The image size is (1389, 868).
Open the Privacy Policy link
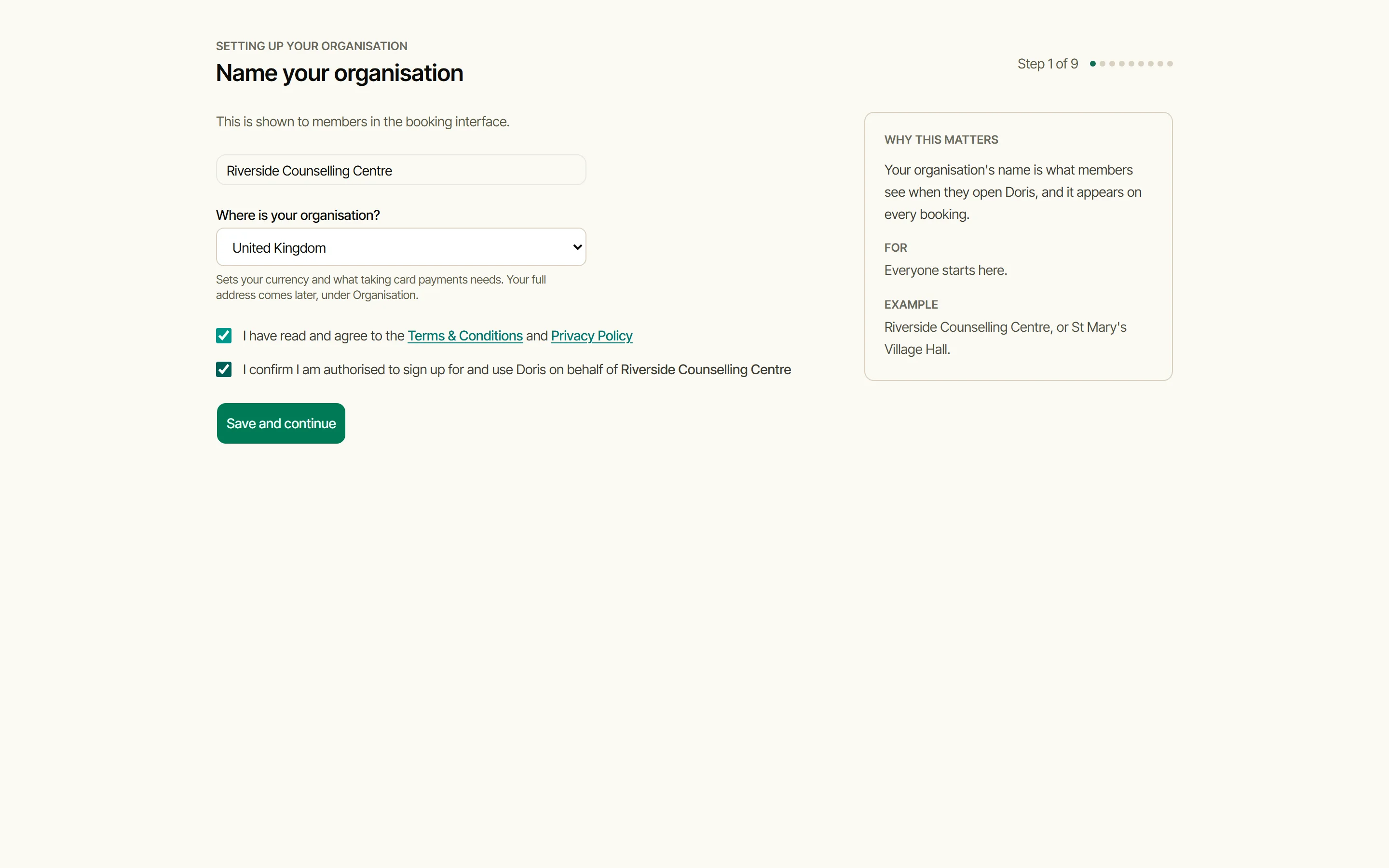tap(592, 336)
